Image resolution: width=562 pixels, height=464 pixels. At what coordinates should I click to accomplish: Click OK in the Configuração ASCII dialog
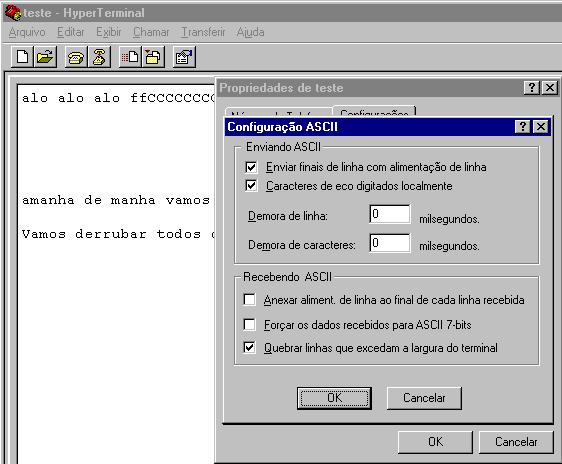click(334, 398)
